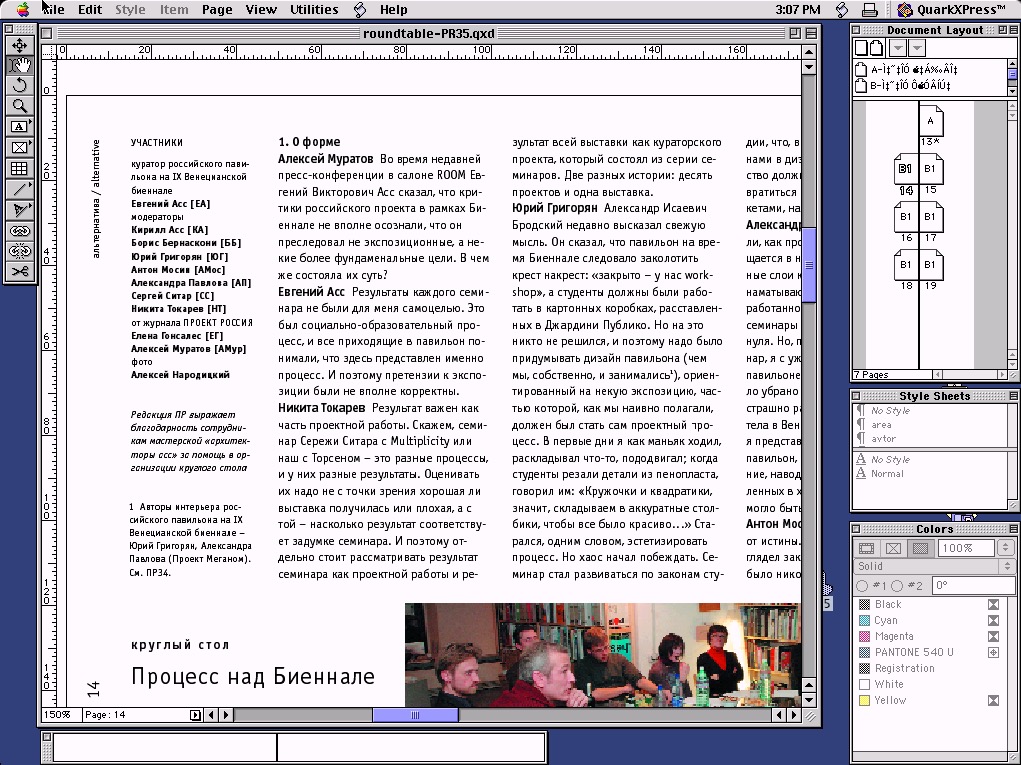1021x765 pixels.
Task: Click Frame color icon in Colors palette
Action: pyautogui.click(x=867, y=548)
